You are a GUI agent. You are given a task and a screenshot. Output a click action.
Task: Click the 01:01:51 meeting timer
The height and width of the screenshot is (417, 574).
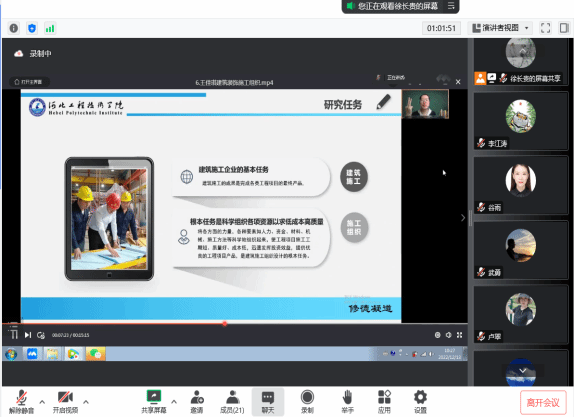point(441,28)
